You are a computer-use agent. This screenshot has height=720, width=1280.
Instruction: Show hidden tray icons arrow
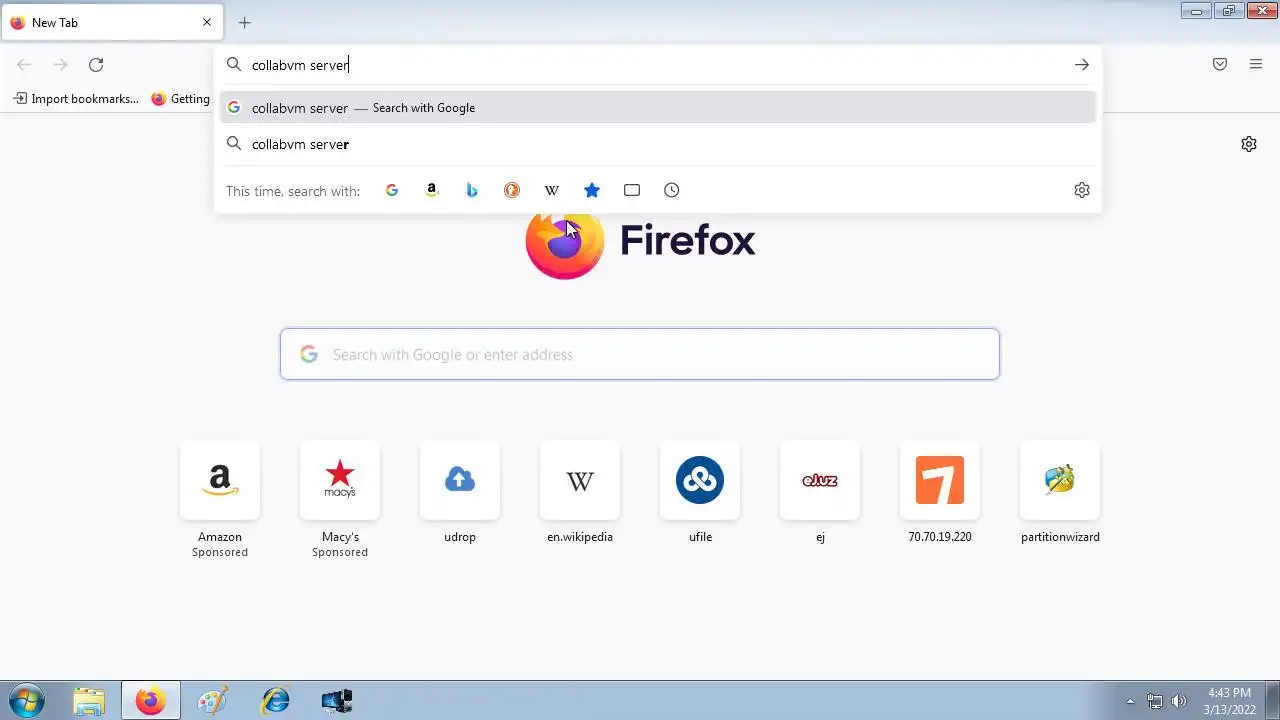pyautogui.click(x=1130, y=701)
